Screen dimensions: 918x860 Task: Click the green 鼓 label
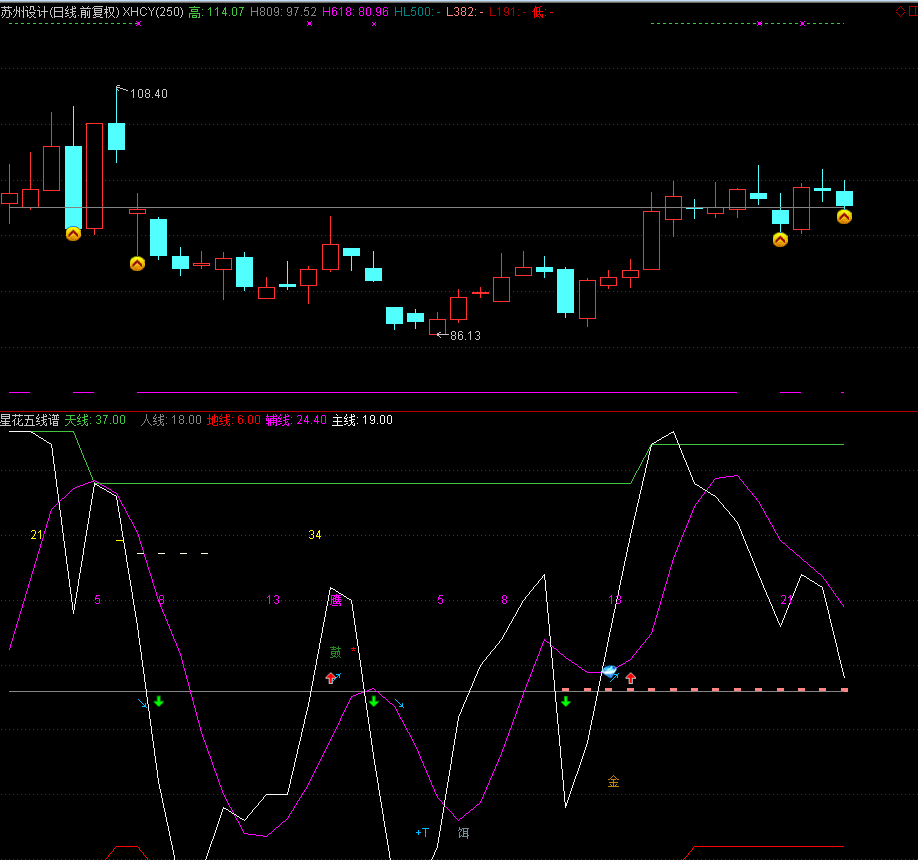(x=335, y=652)
